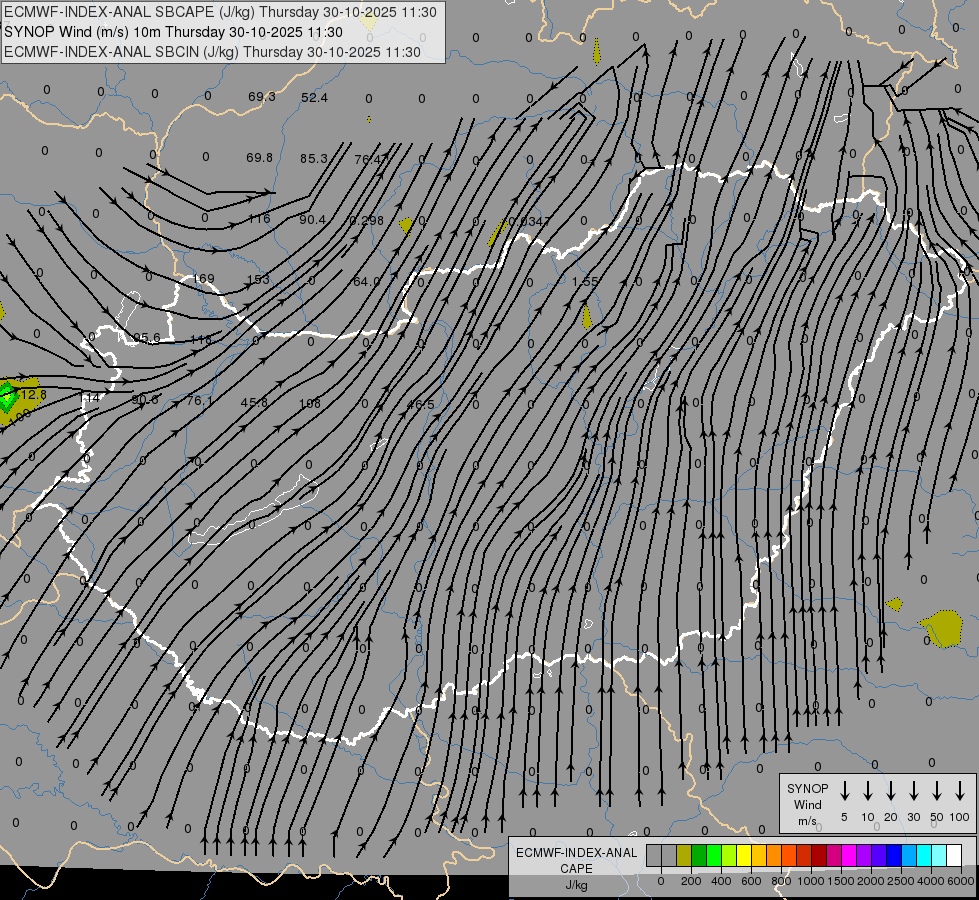
Task: Click the wind arrow above the 10 label
Action: [x=867, y=791]
